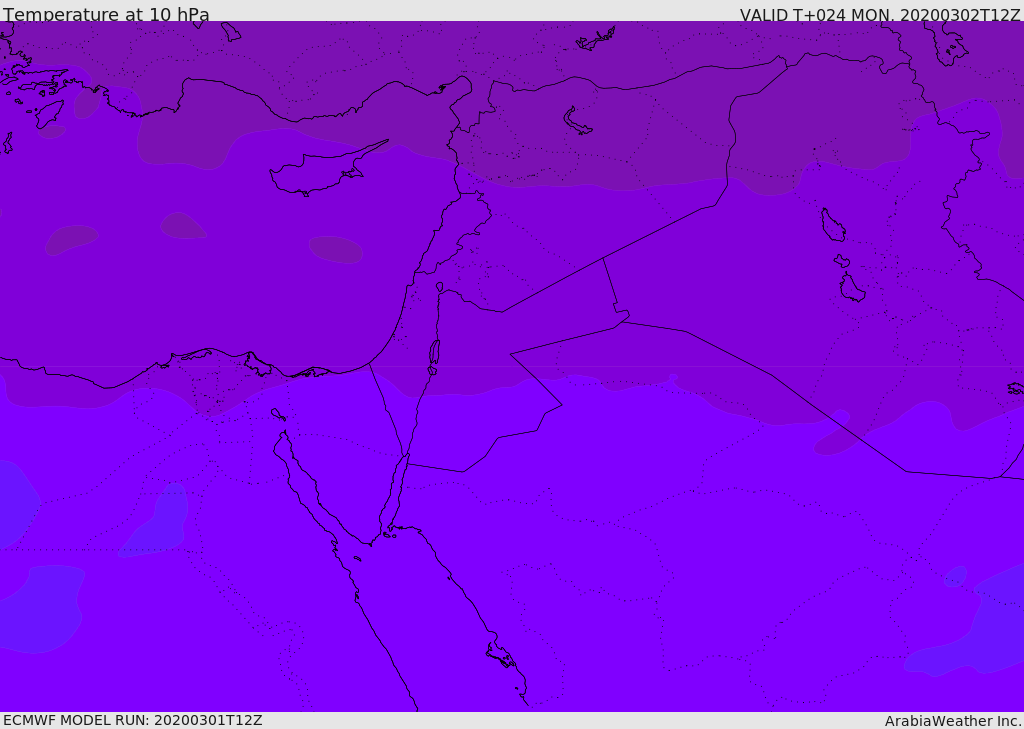The width and height of the screenshot is (1024, 729).
Task: Click the dark oval patch south of Cyprus
Action: [x=336, y=249]
